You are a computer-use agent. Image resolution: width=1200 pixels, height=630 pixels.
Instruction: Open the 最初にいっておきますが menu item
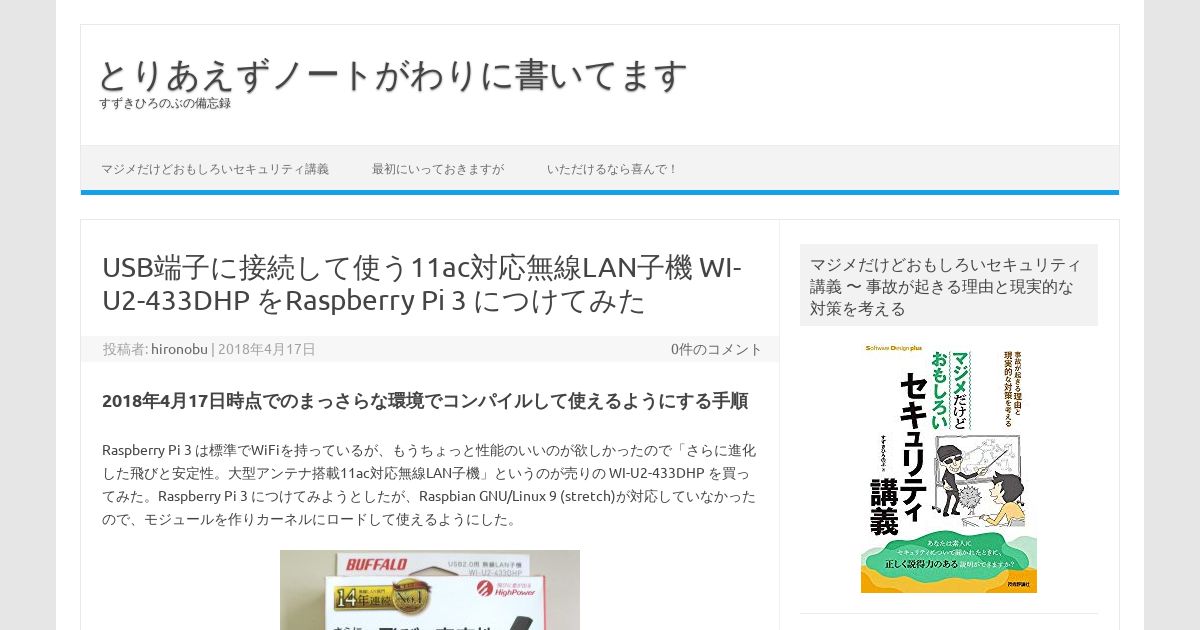438,169
